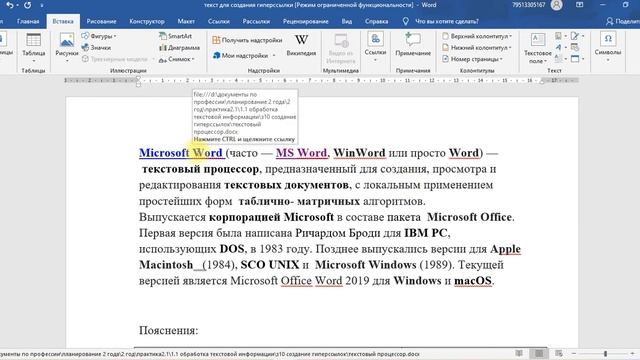
Task: Click on 'Microsoft Office' bold text
Action: point(469,217)
